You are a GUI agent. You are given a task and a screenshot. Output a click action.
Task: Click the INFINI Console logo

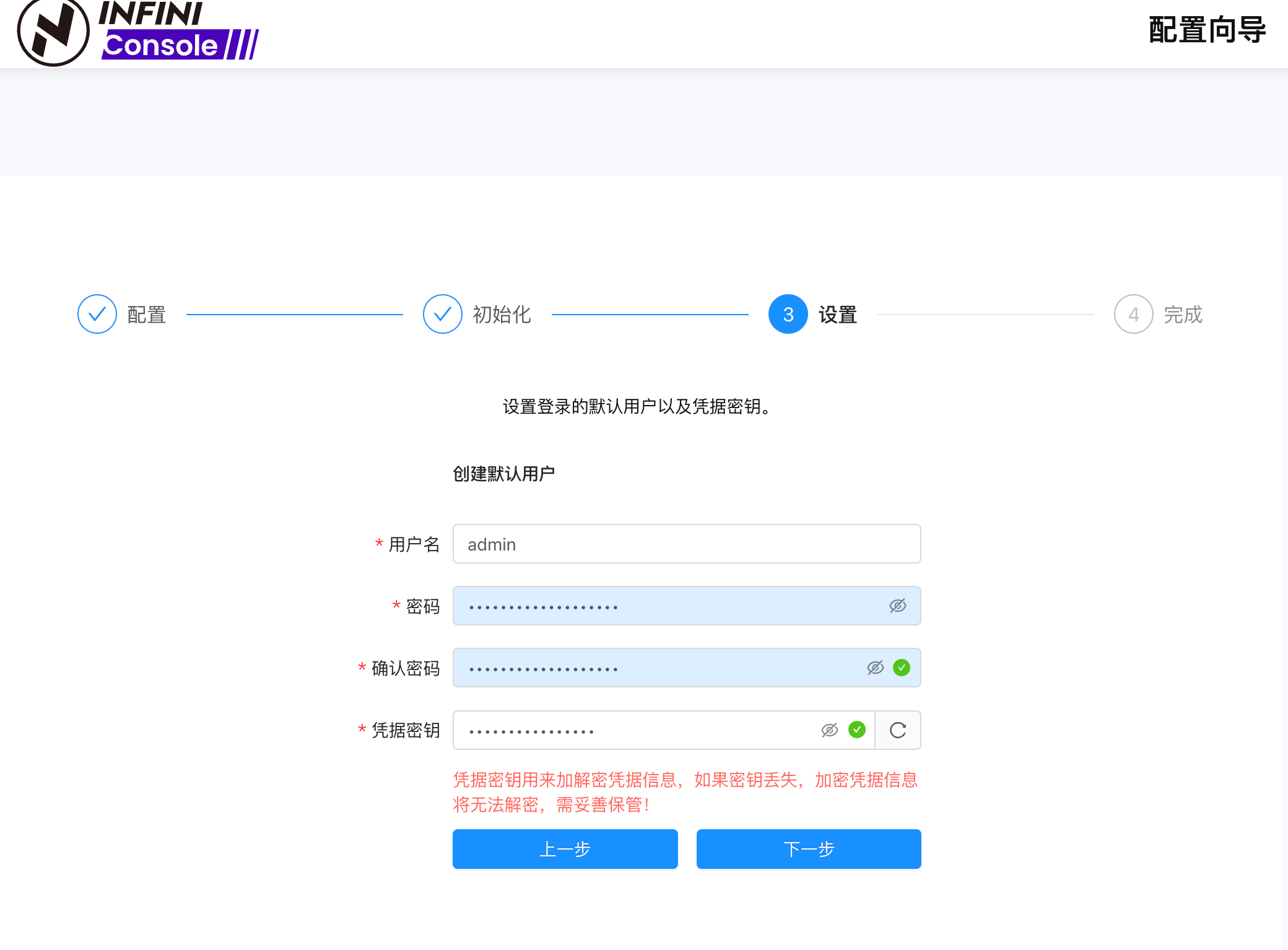pos(137,32)
